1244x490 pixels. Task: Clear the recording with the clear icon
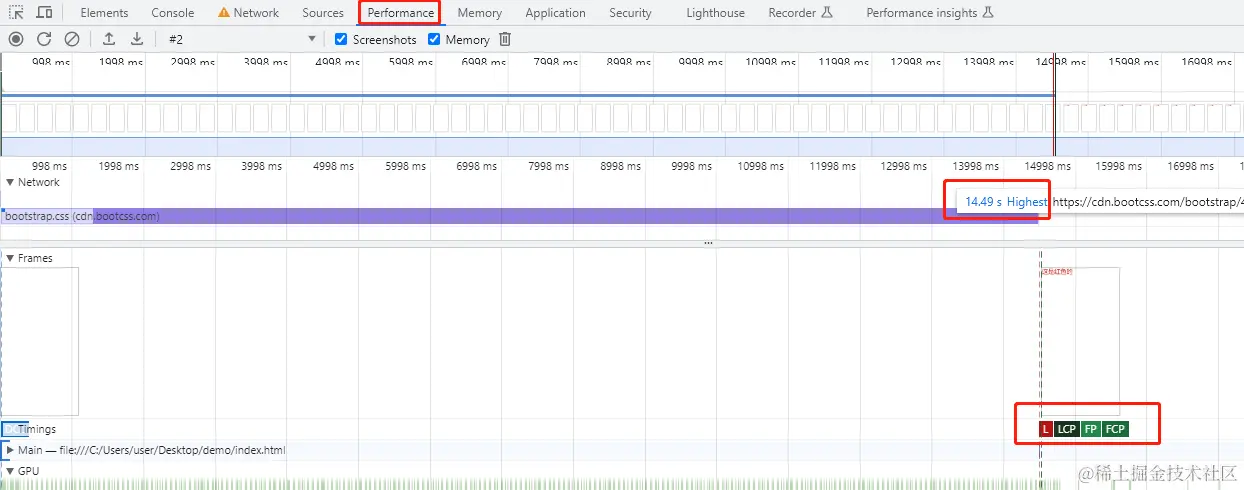[72, 39]
